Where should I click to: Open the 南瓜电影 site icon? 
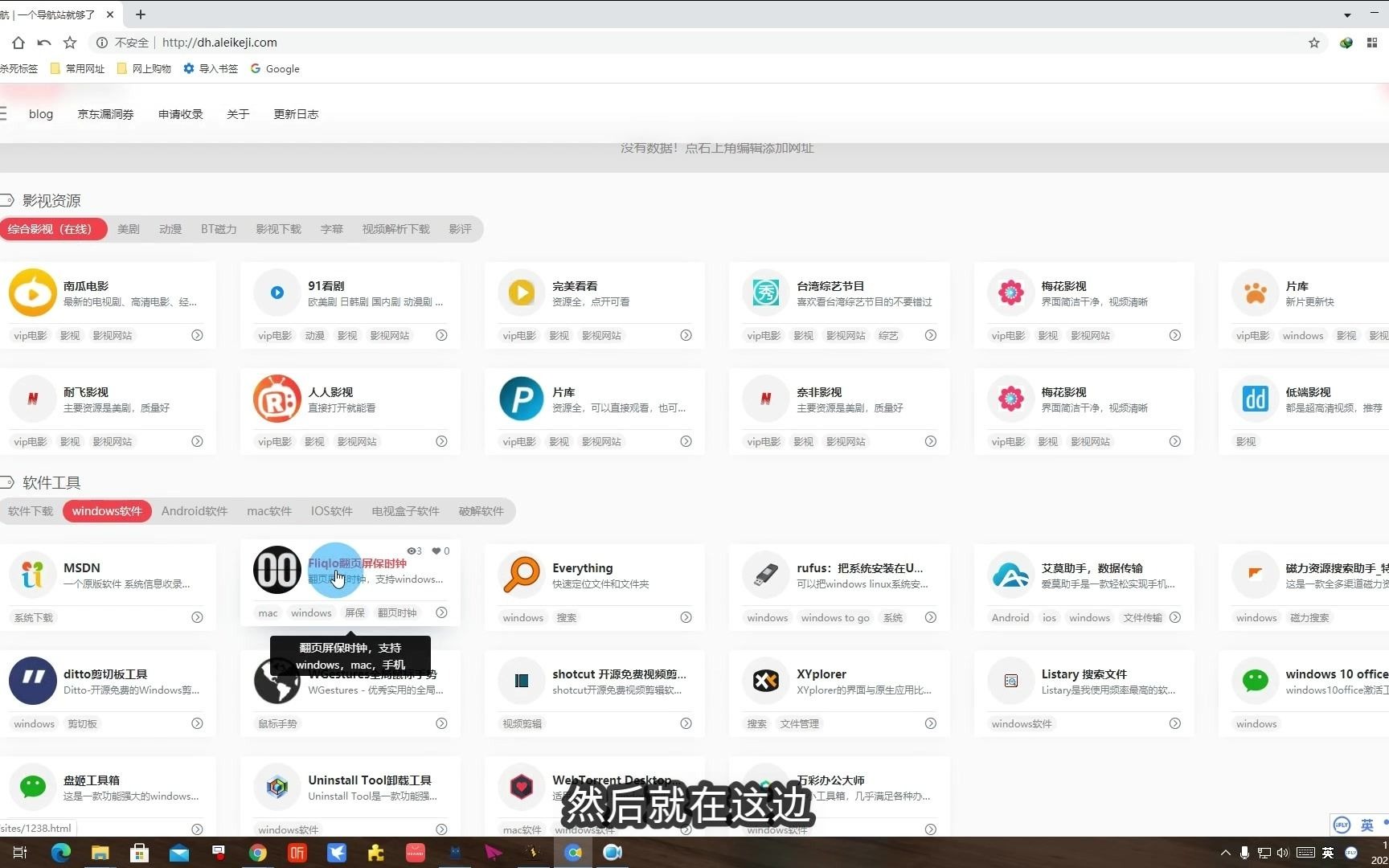click(33, 293)
